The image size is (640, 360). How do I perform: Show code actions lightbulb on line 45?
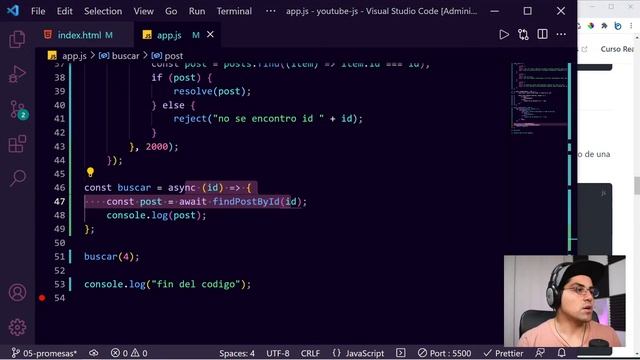pyautogui.click(x=90, y=172)
